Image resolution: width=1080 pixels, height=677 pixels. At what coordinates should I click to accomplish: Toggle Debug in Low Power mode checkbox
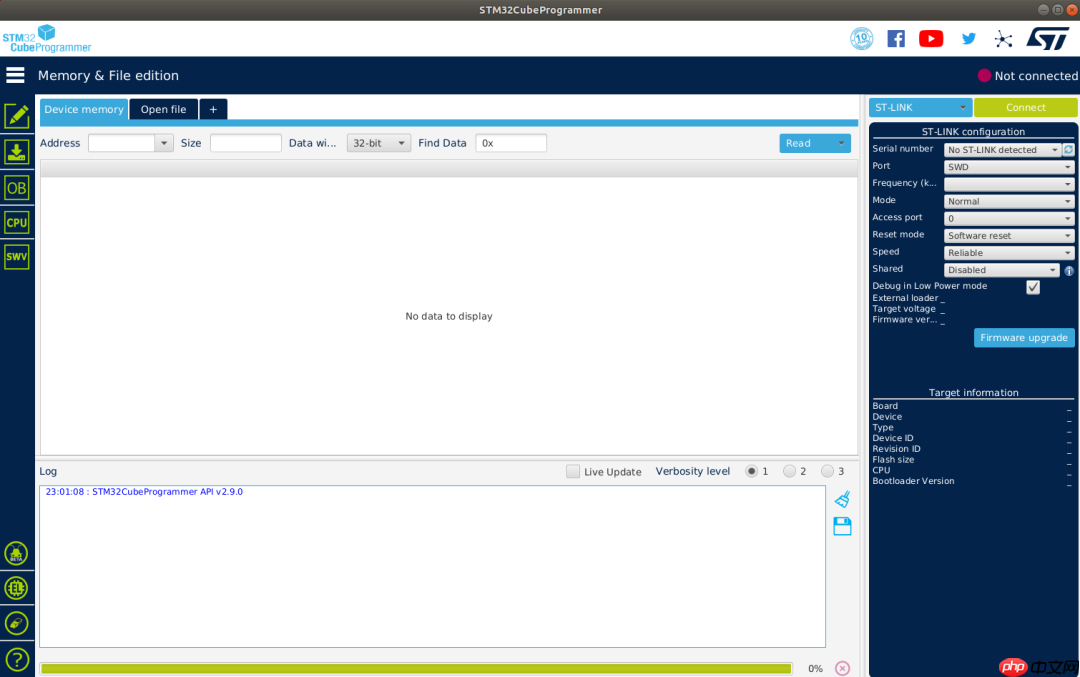tap(1032, 287)
